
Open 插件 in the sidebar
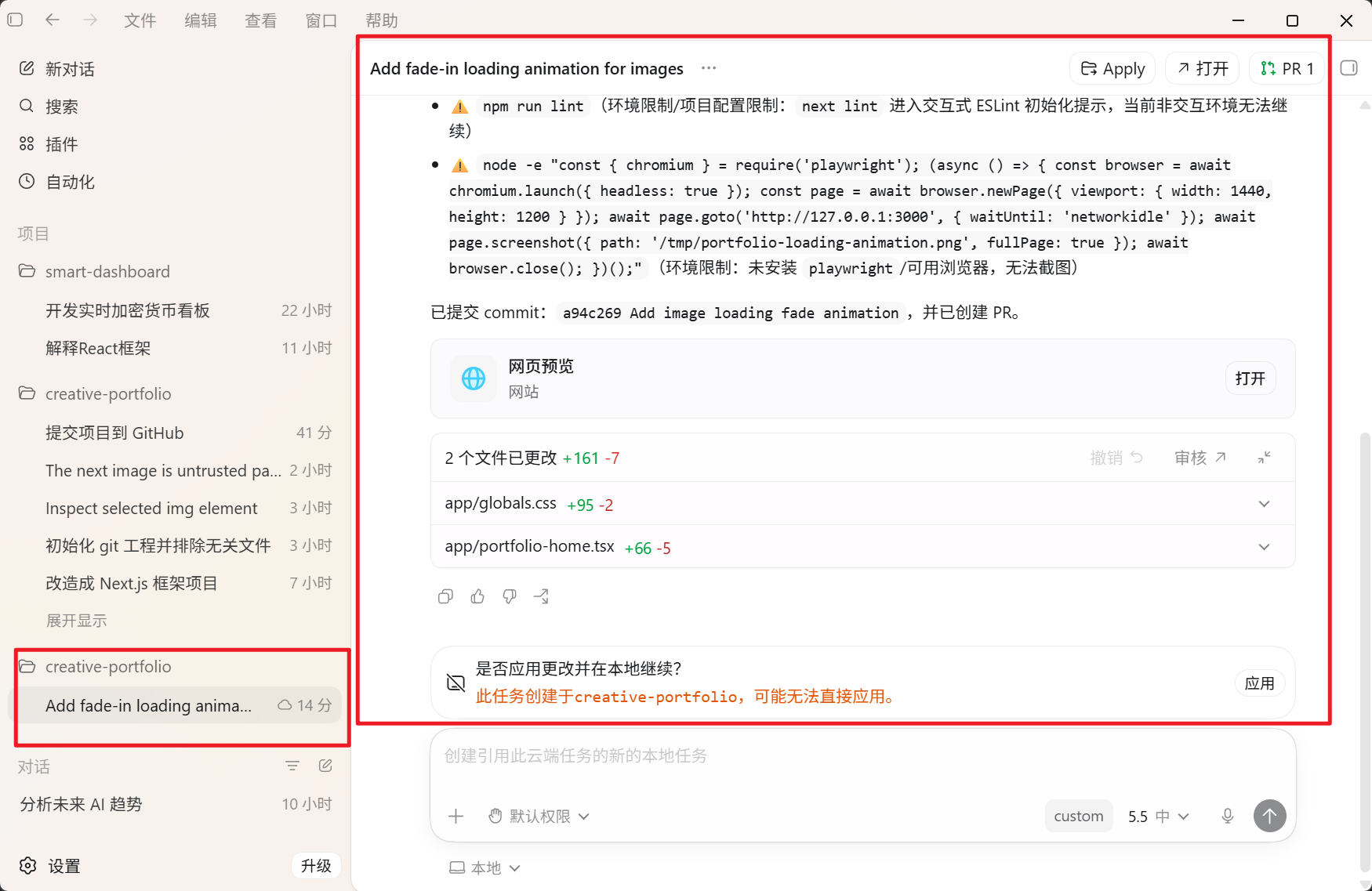point(176,144)
